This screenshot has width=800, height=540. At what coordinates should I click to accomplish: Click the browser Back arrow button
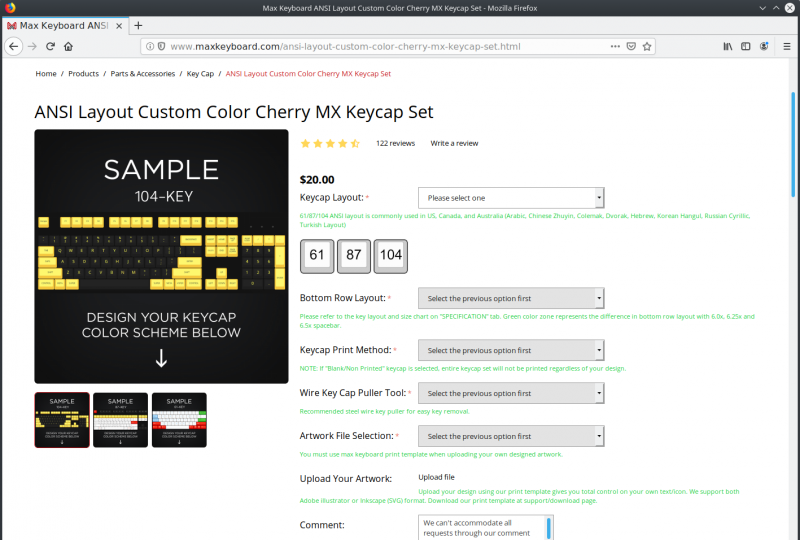[x=14, y=46]
